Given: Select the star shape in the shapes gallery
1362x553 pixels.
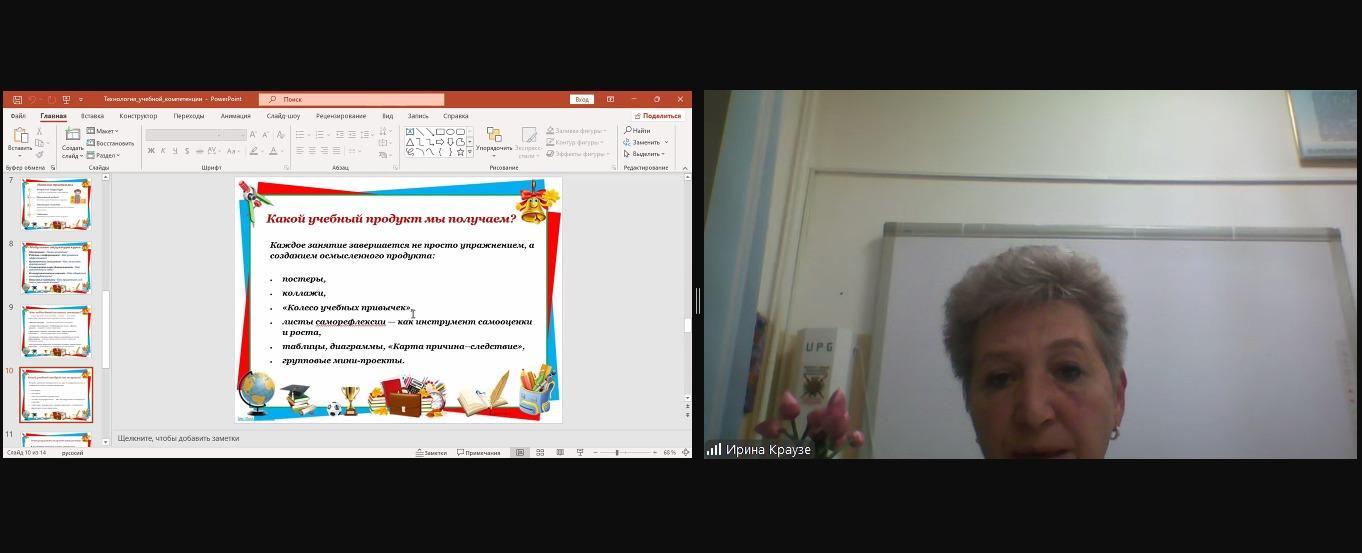Looking at the screenshot, I should tap(459, 152).
